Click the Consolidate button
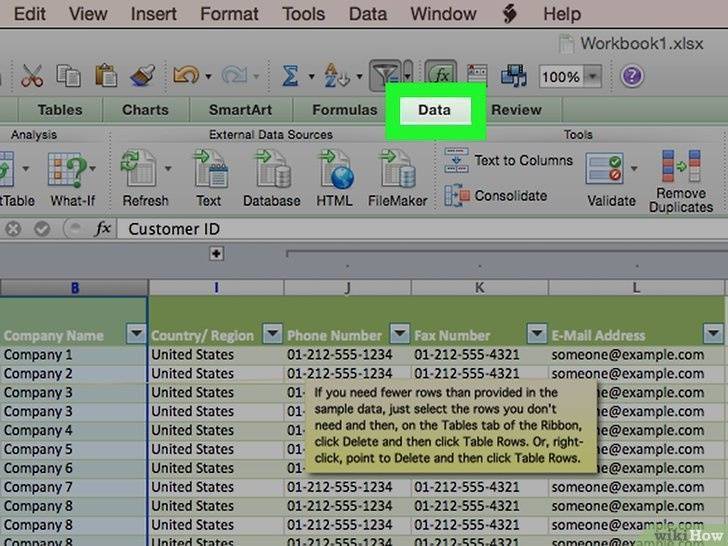The image size is (728, 546). click(497, 196)
